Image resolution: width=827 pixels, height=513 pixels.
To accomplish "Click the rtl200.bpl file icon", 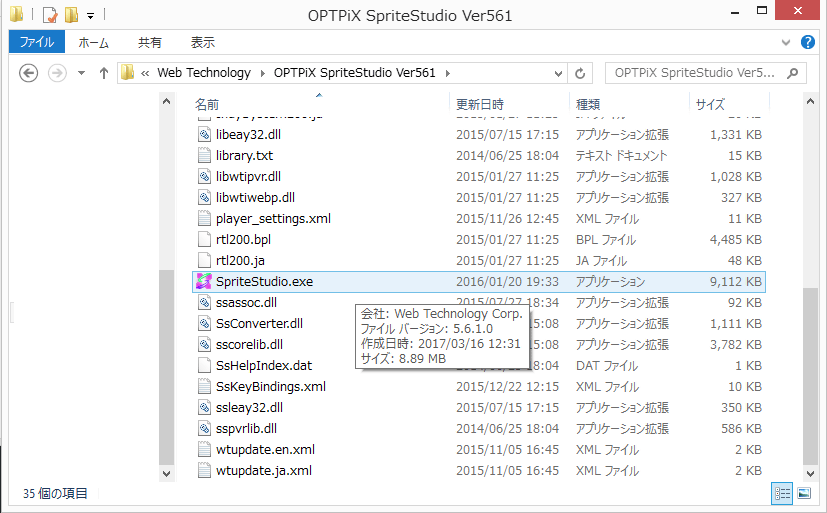I will (204, 239).
